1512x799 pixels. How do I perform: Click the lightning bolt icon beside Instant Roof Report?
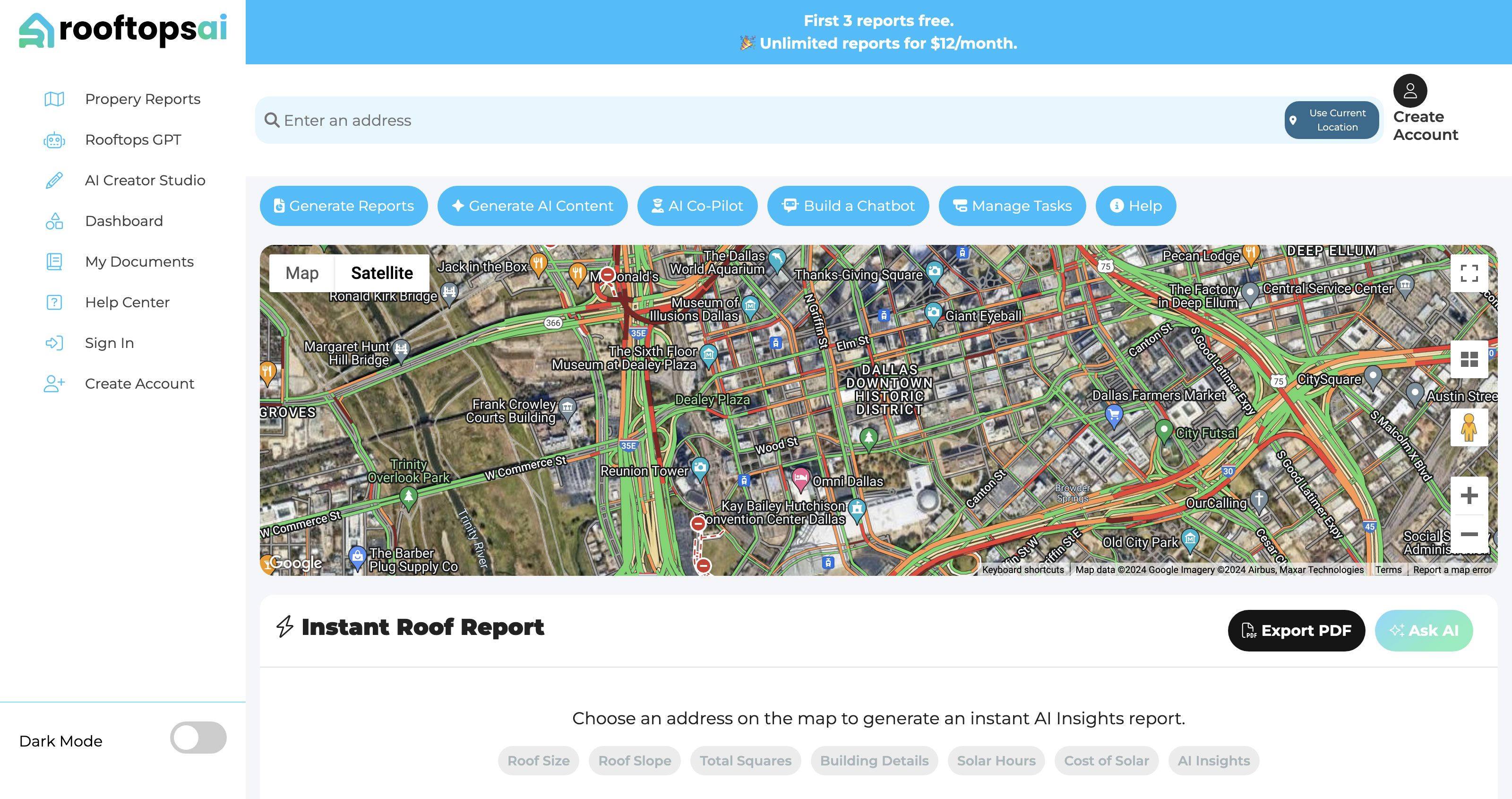click(284, 627)
